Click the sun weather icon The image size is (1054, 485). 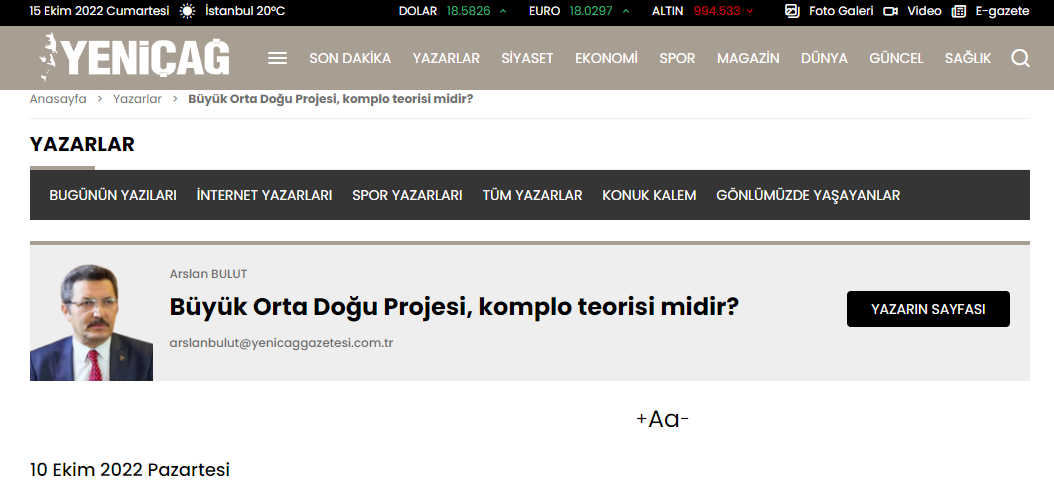[x=187, y=11]
